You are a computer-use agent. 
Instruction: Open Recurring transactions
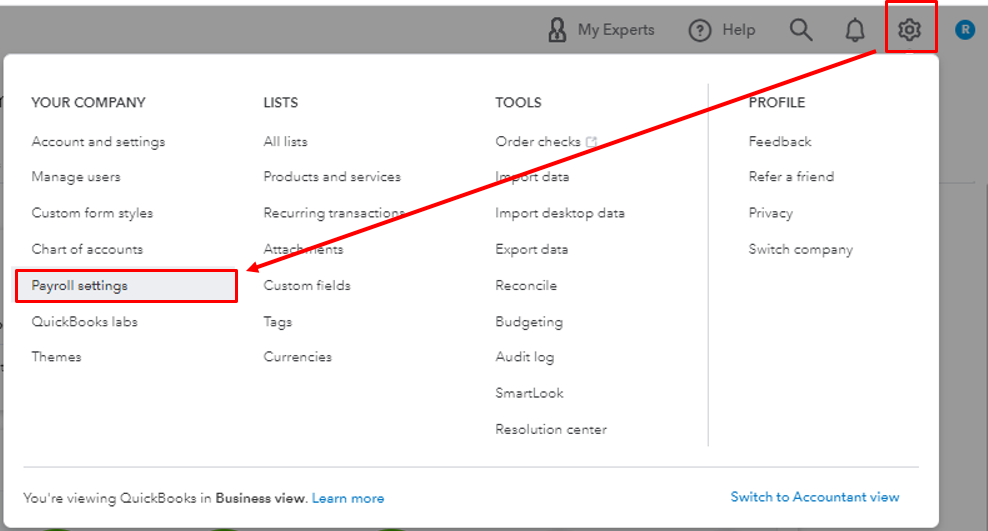pyautogui.click(x=334, y=213)
